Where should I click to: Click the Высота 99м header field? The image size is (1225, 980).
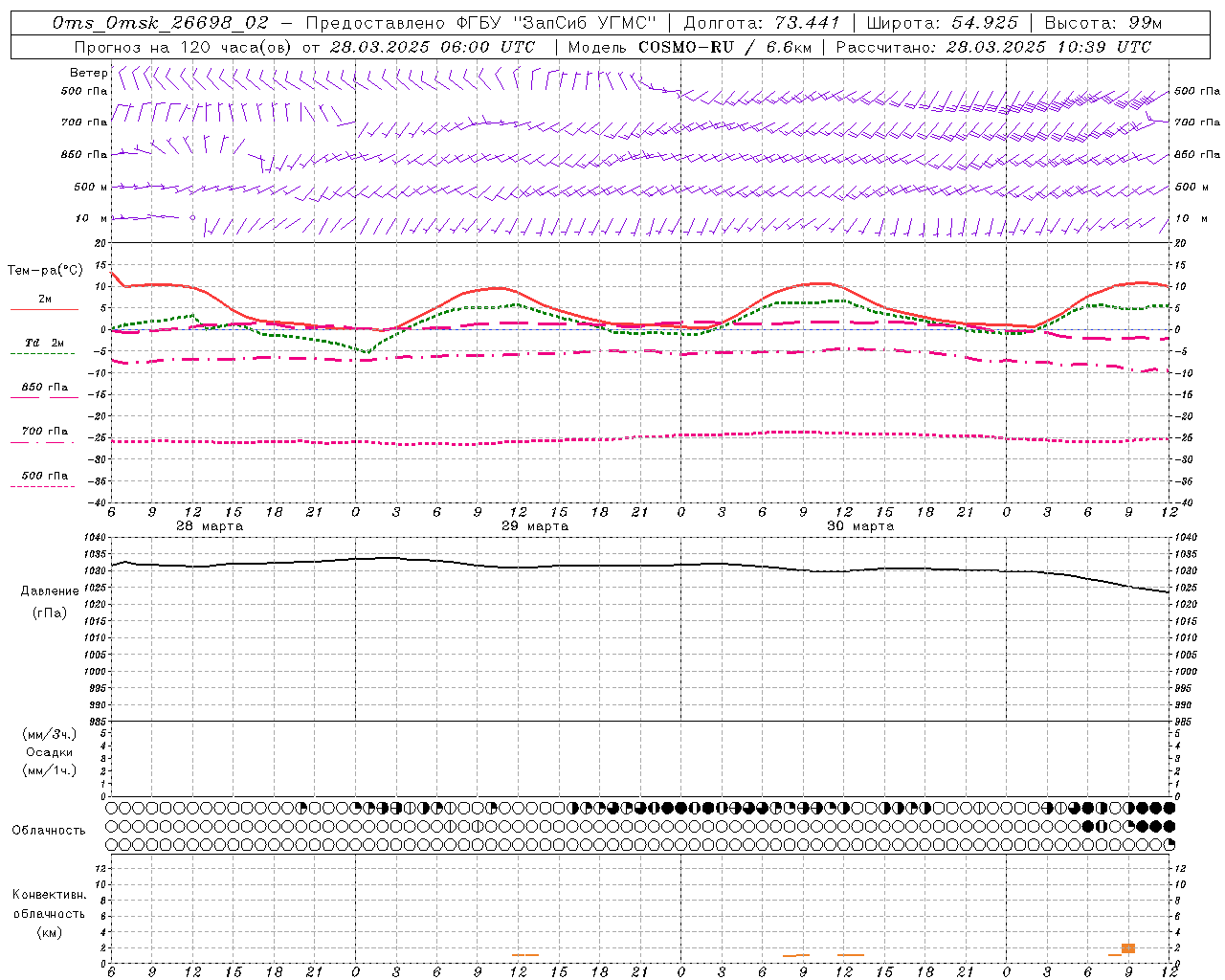[1103, 23]
